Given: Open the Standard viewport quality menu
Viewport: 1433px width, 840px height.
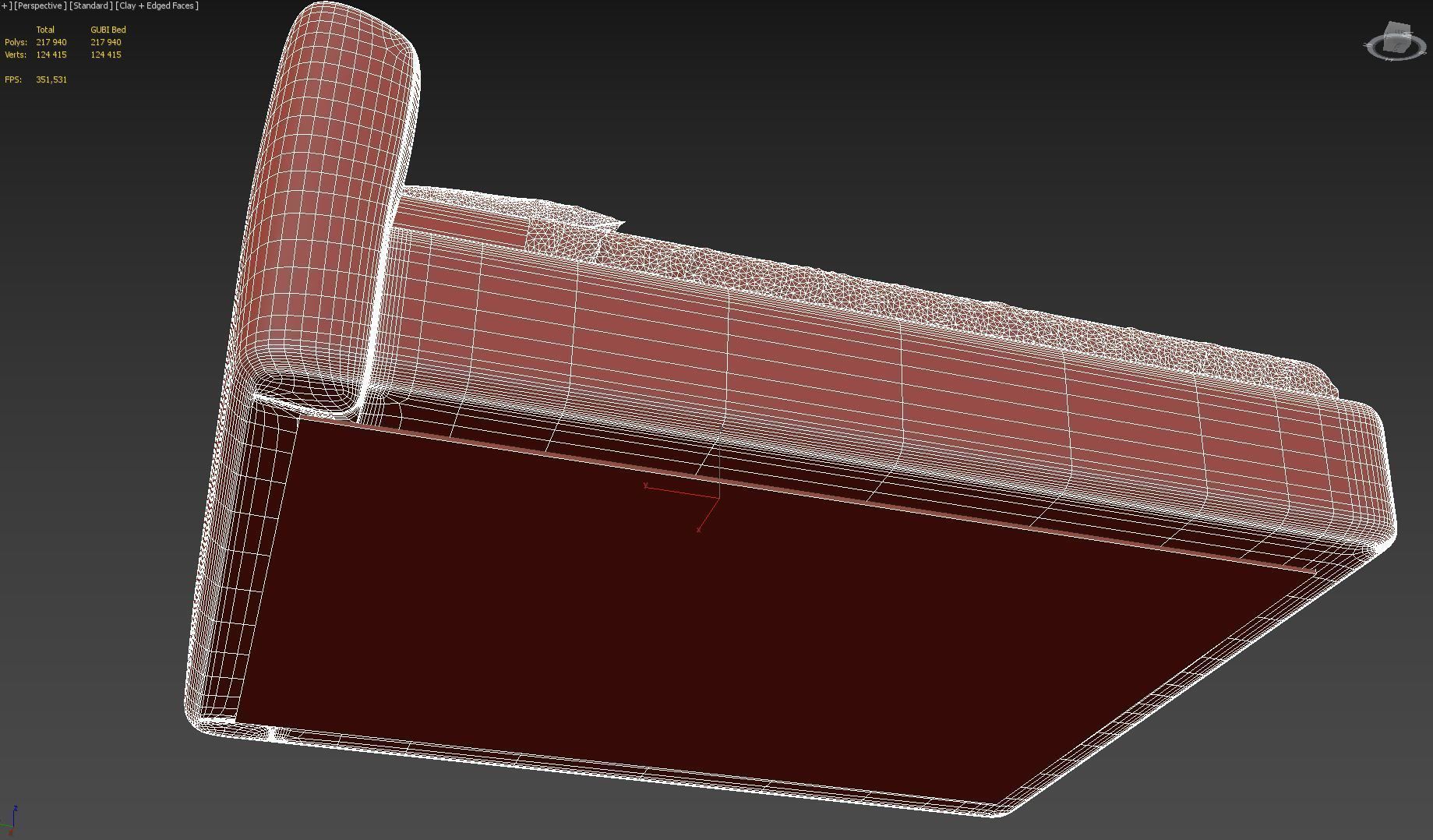Looking at the screenshot, I should point(91,5).
